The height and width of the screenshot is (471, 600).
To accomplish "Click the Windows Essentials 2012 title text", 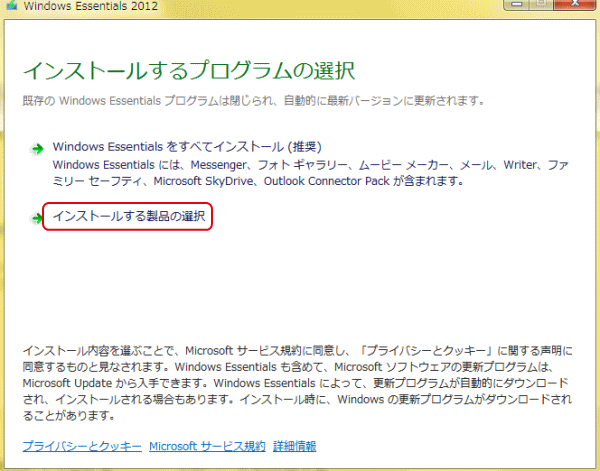I will click(91, 6).
